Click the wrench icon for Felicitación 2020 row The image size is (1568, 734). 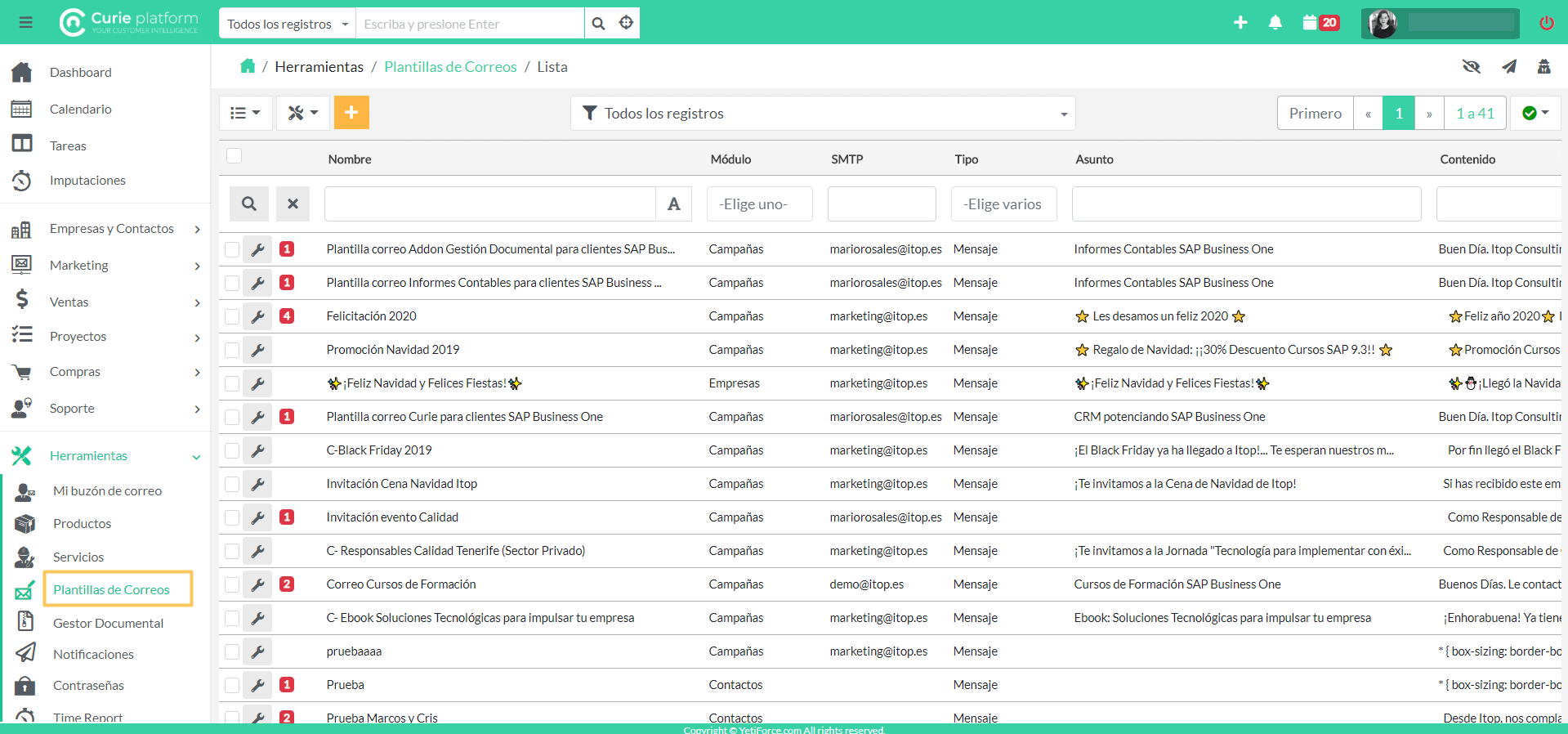click(257, 316)
